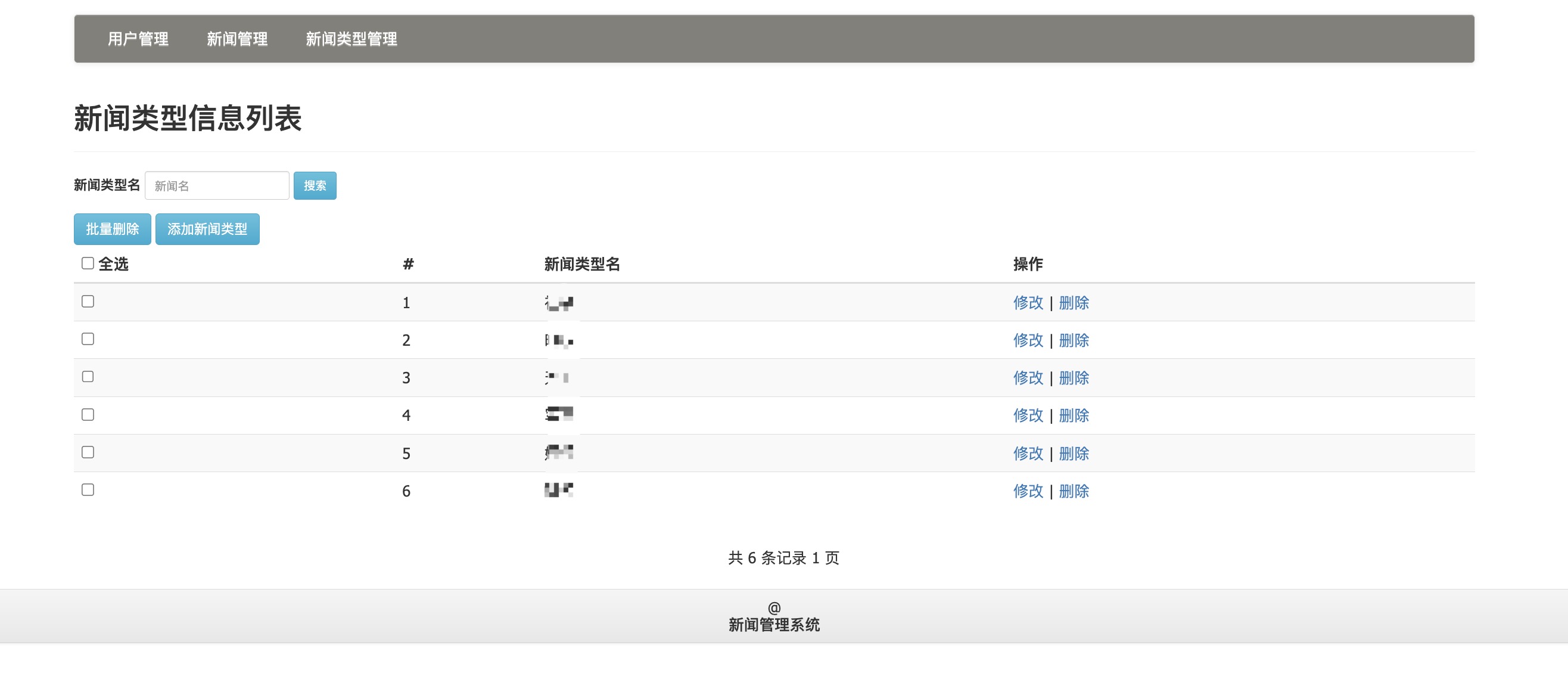Check the checkbox for row 6

click(88, 490)
